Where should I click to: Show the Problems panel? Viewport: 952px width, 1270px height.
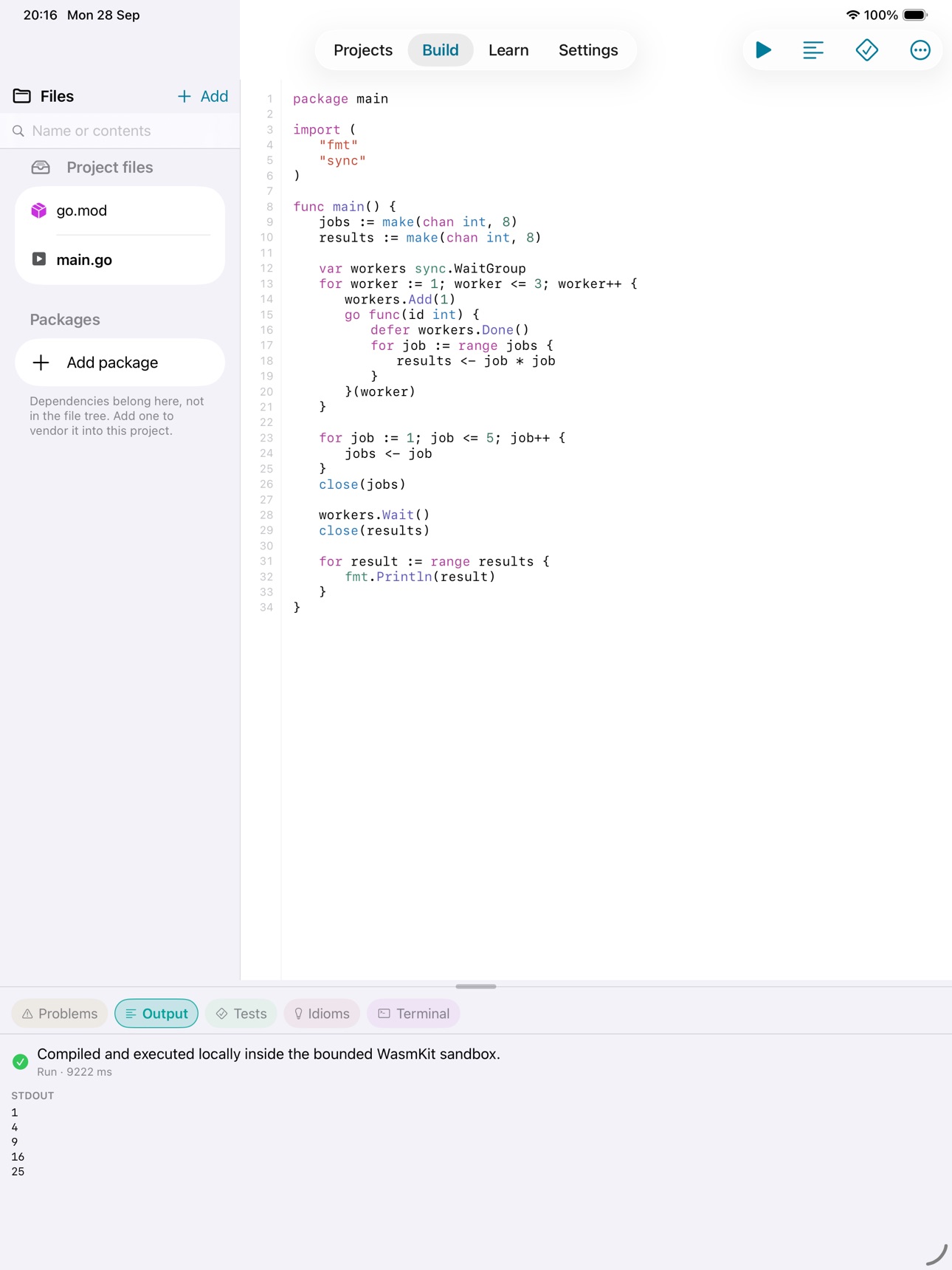tap(60, 1014)
